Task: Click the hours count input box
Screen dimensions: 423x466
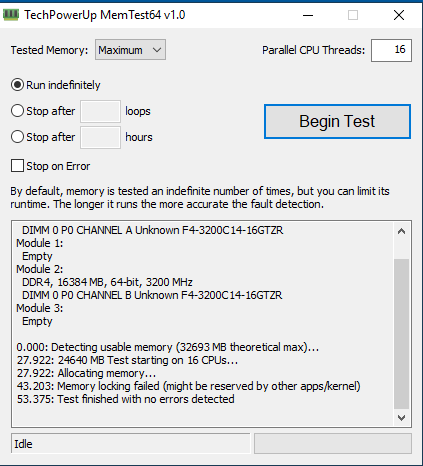Action: tap(100, 137)
